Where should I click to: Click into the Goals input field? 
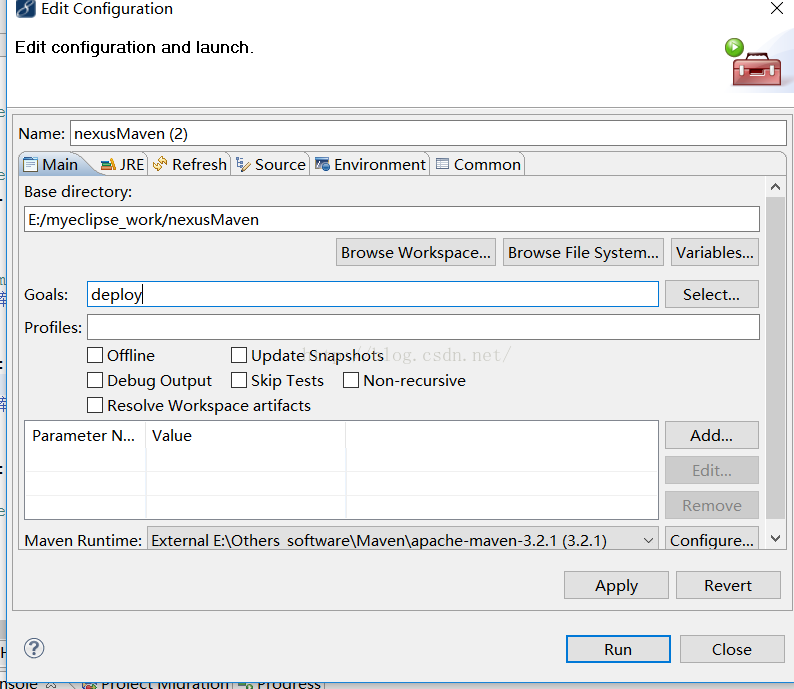pos(373,294)
